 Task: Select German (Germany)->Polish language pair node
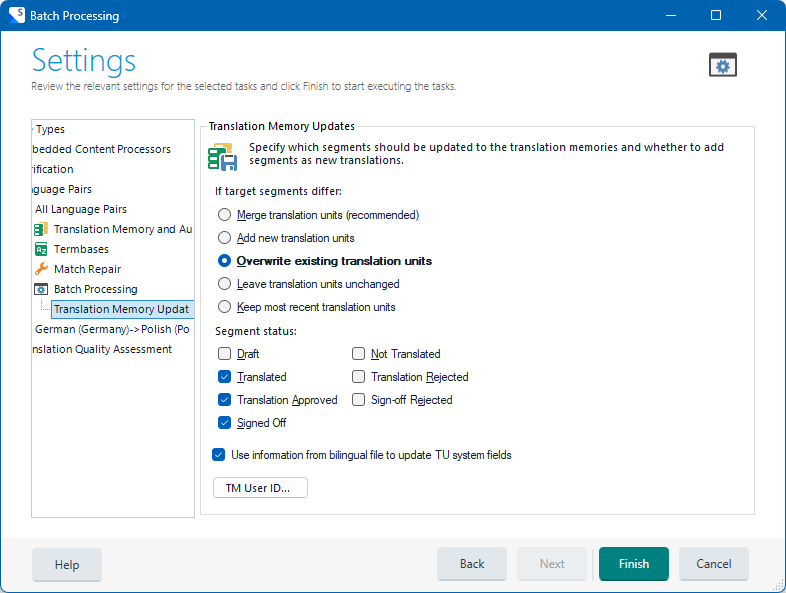click(x=112, y=329)
